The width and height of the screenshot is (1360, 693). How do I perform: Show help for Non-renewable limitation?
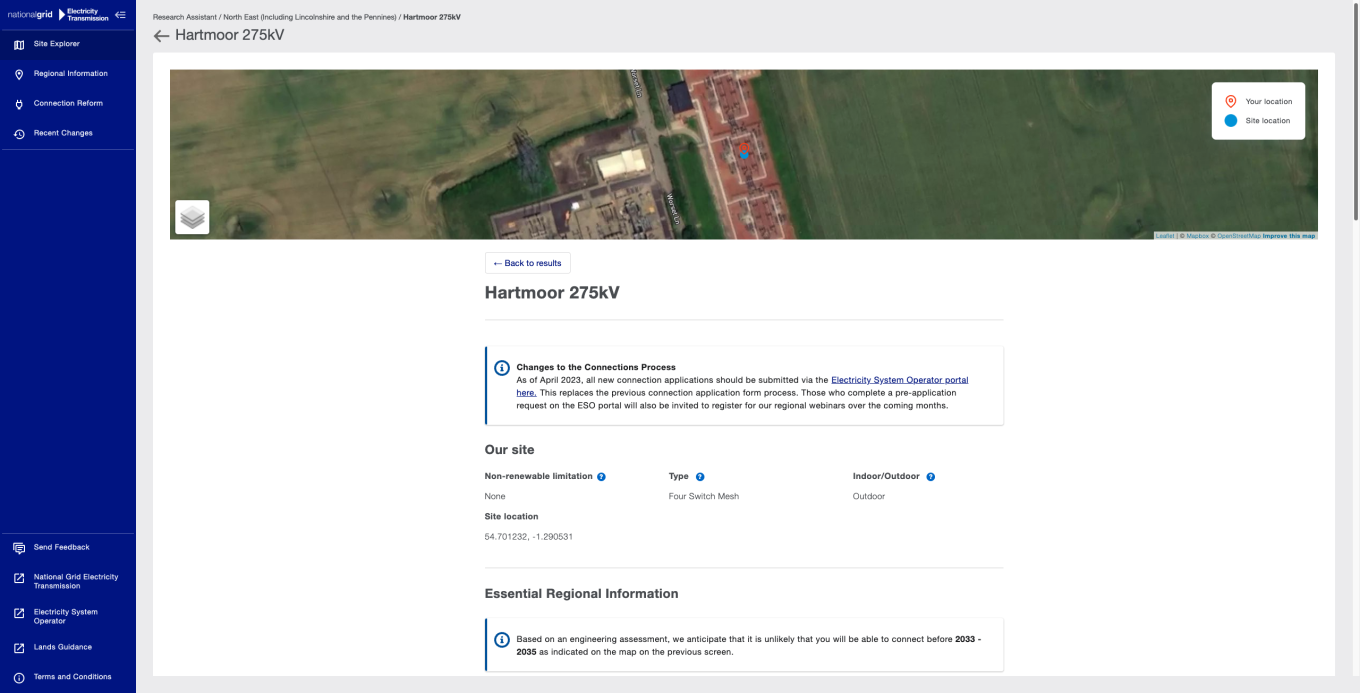coord(601,477)
